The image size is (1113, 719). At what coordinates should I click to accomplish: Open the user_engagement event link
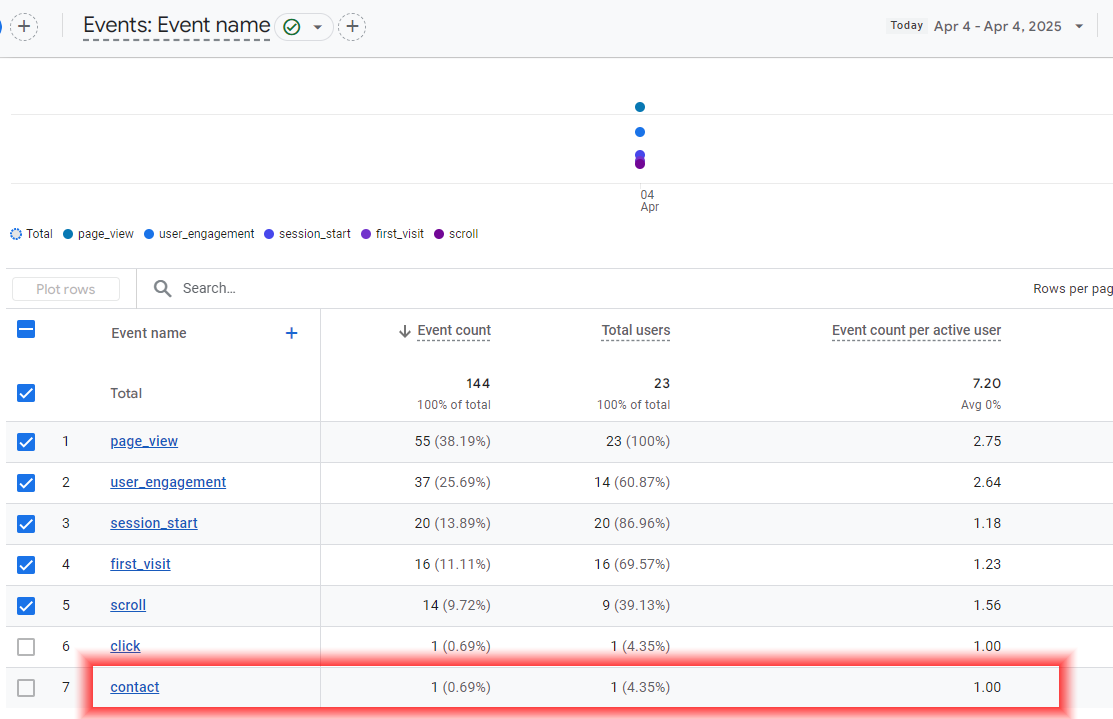(168, 482)
